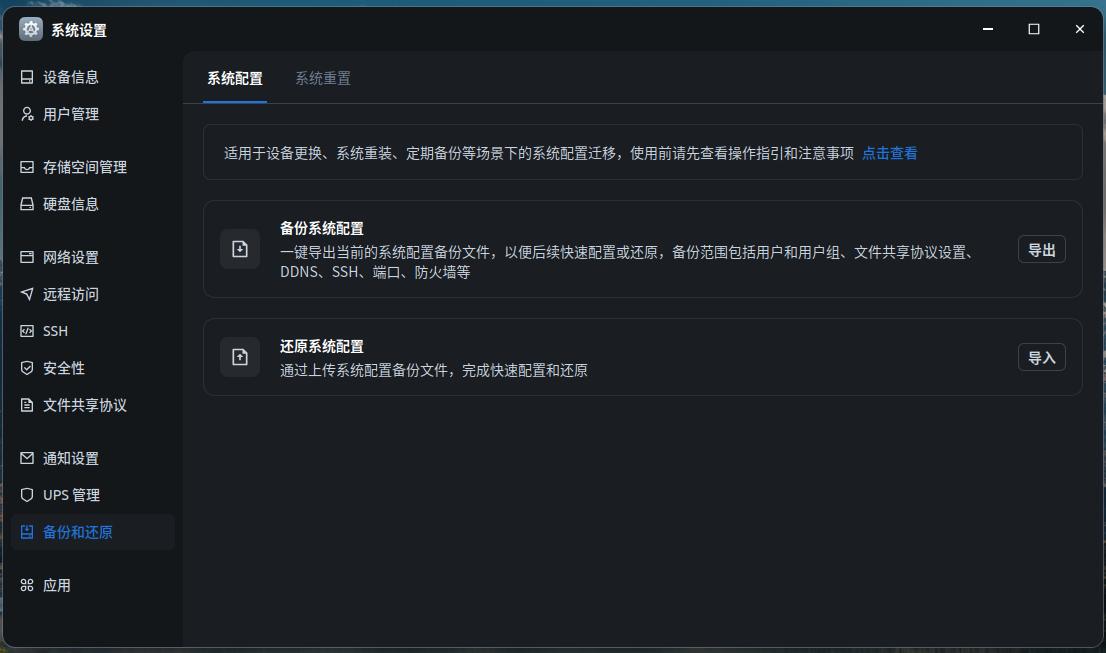Open 安全性 in the sidebar

92,368
